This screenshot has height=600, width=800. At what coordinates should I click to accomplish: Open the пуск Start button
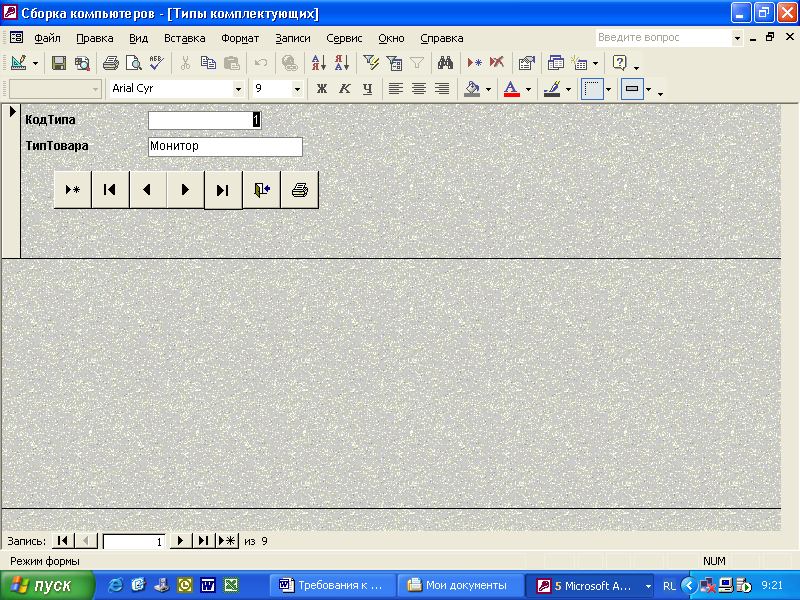[47, 585]
